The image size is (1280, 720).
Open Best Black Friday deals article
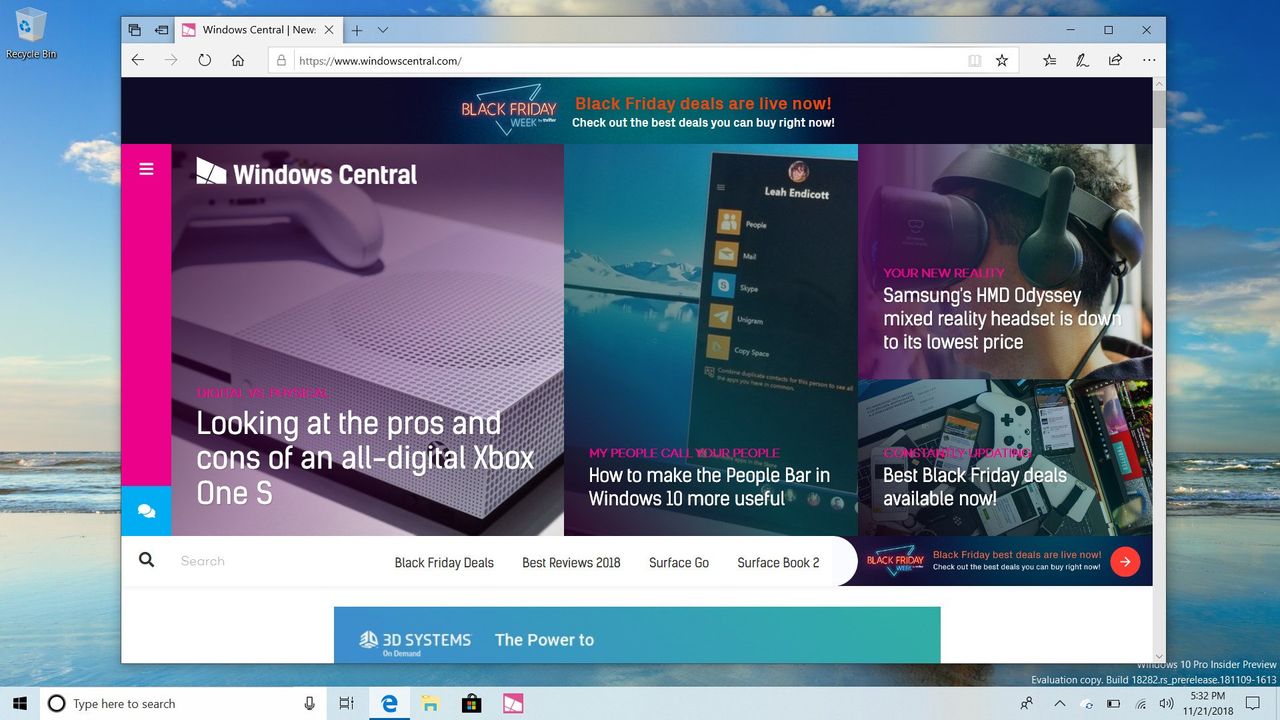click(x=975, y=486)
